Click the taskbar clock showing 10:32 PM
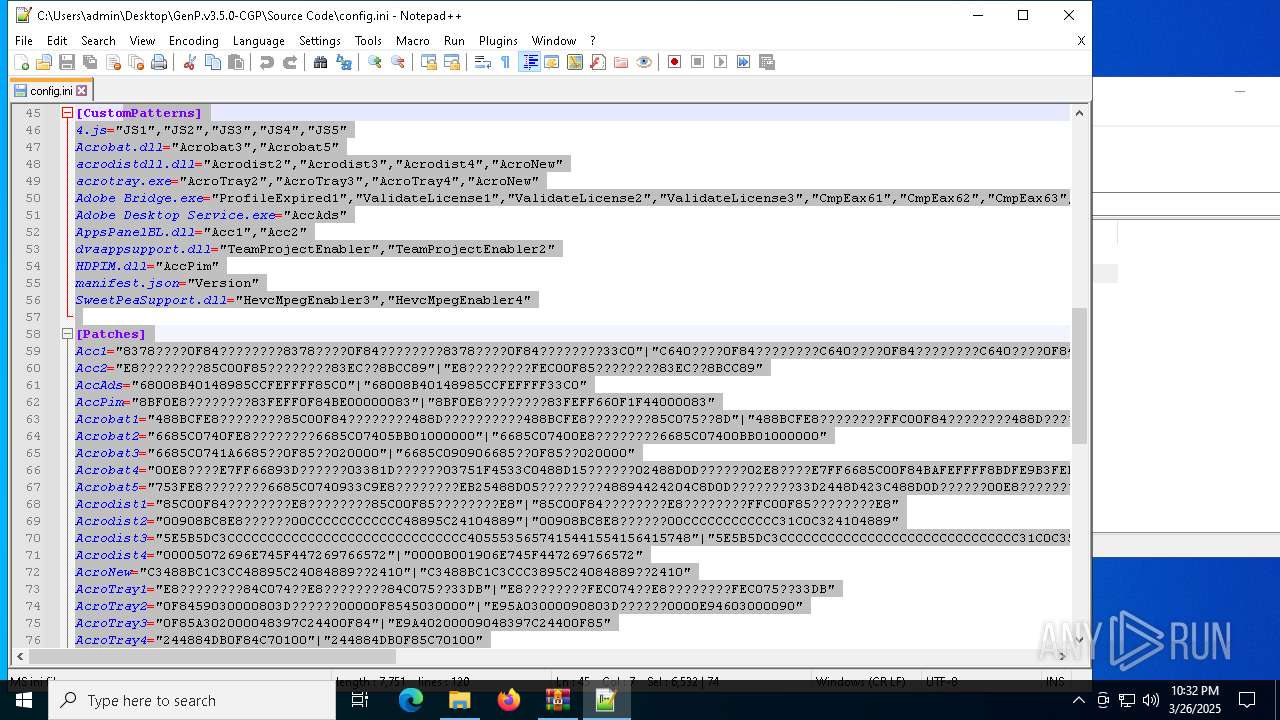Screen dimensions: 1280x720 (x=1195, y=700)
